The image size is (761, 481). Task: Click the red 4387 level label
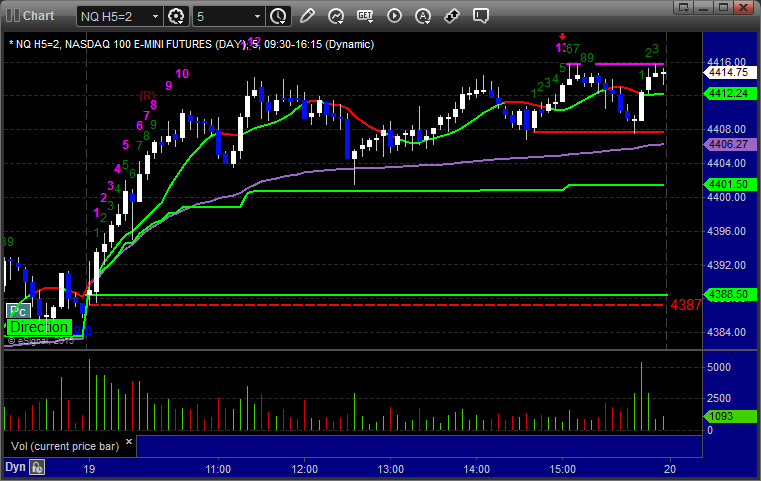686,305
